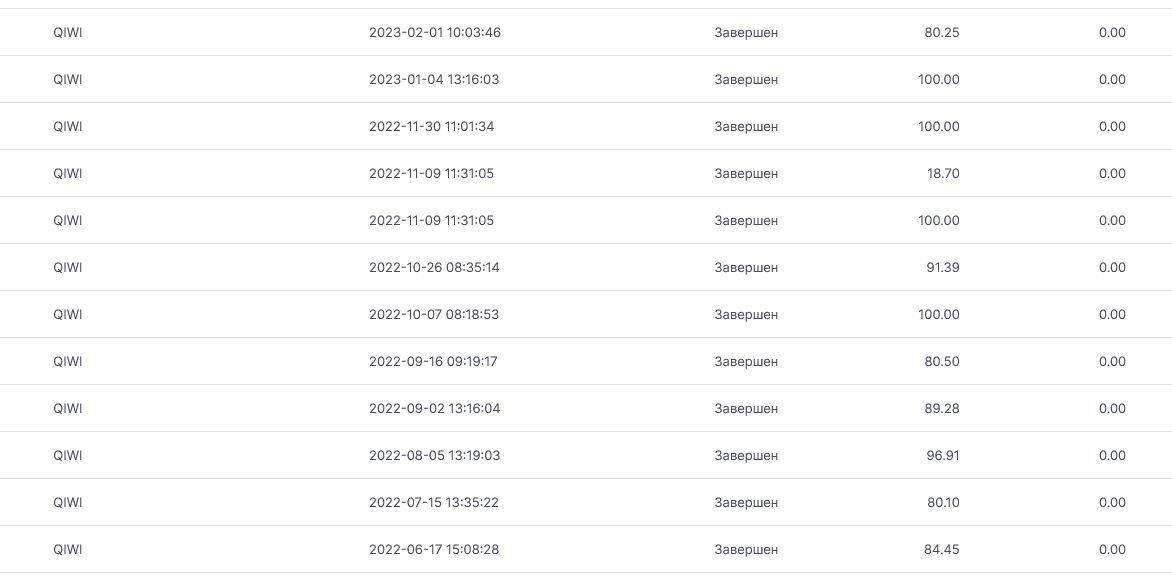Click Завершен status in the 84.45 row
This screenshot has height=587, width=1172.
point(746,550)
